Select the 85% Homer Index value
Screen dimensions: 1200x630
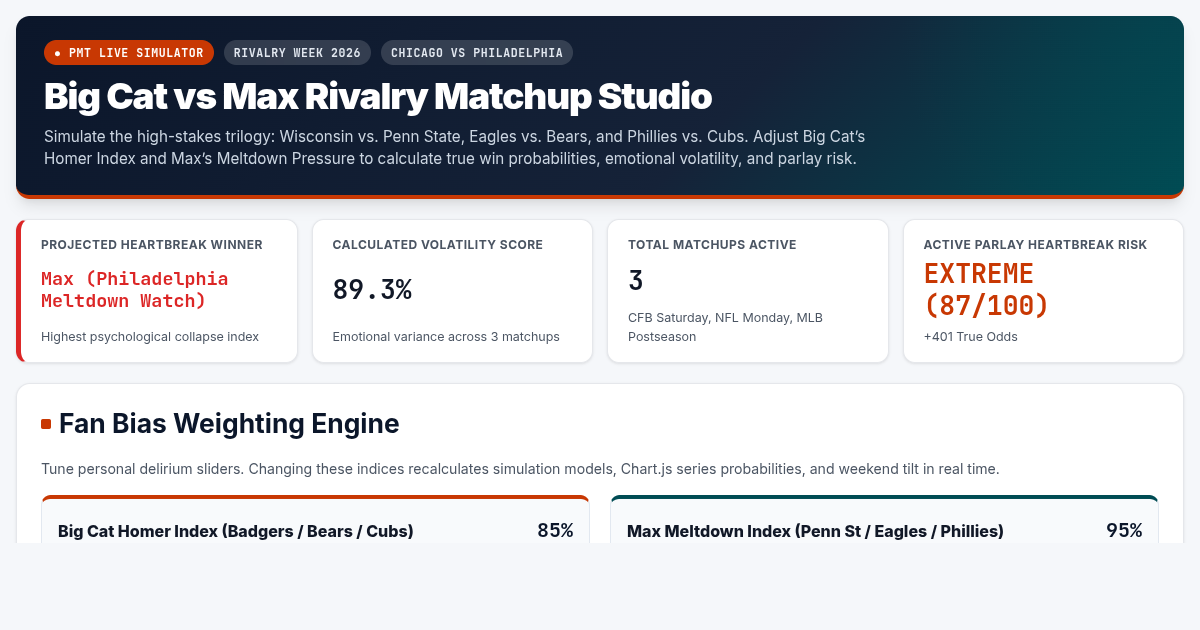tap(555, 531)
